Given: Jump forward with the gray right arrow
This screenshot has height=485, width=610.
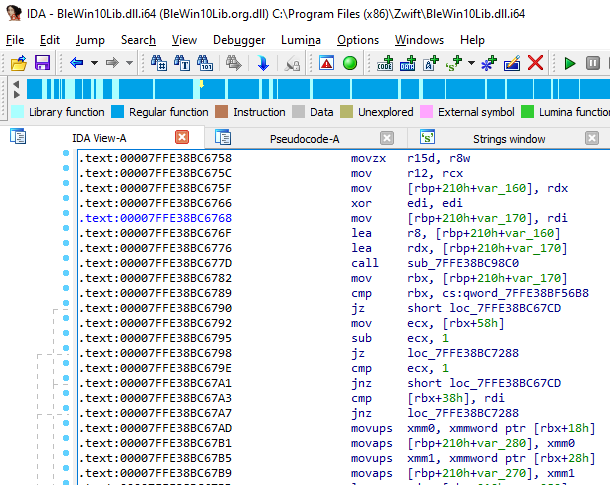Looking at the screenshot, I should coord(112,63).
